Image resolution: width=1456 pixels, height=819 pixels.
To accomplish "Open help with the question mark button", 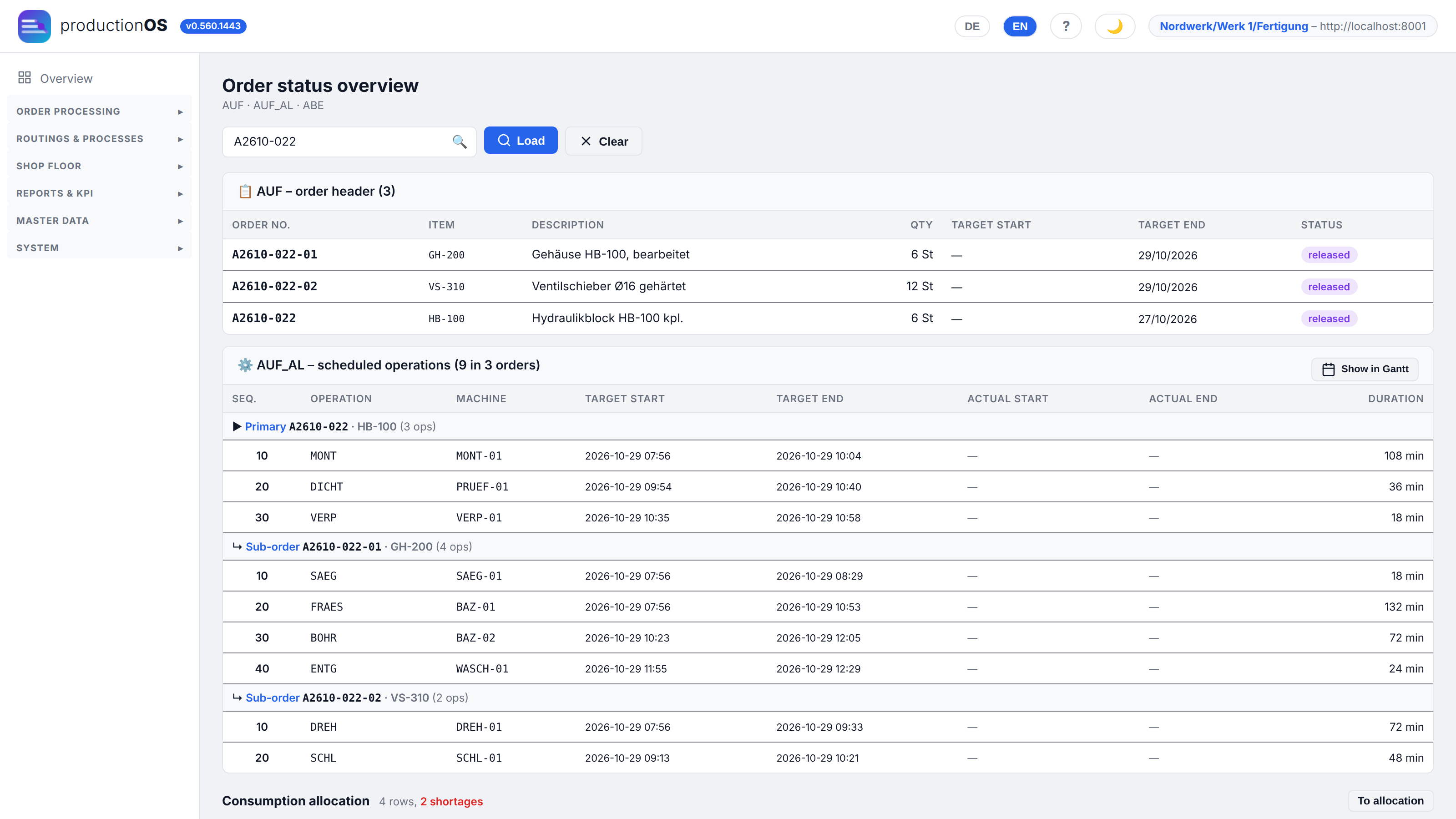I will pos(1066,26).
